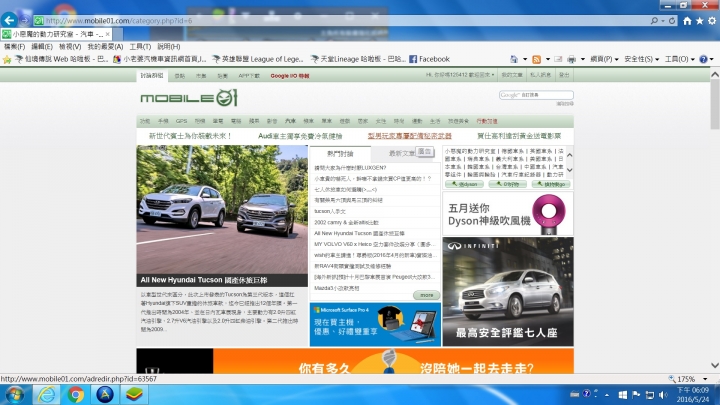
Task: Open the Facebook favorites link
Action: pyautogui.click(x=429, y=59)
